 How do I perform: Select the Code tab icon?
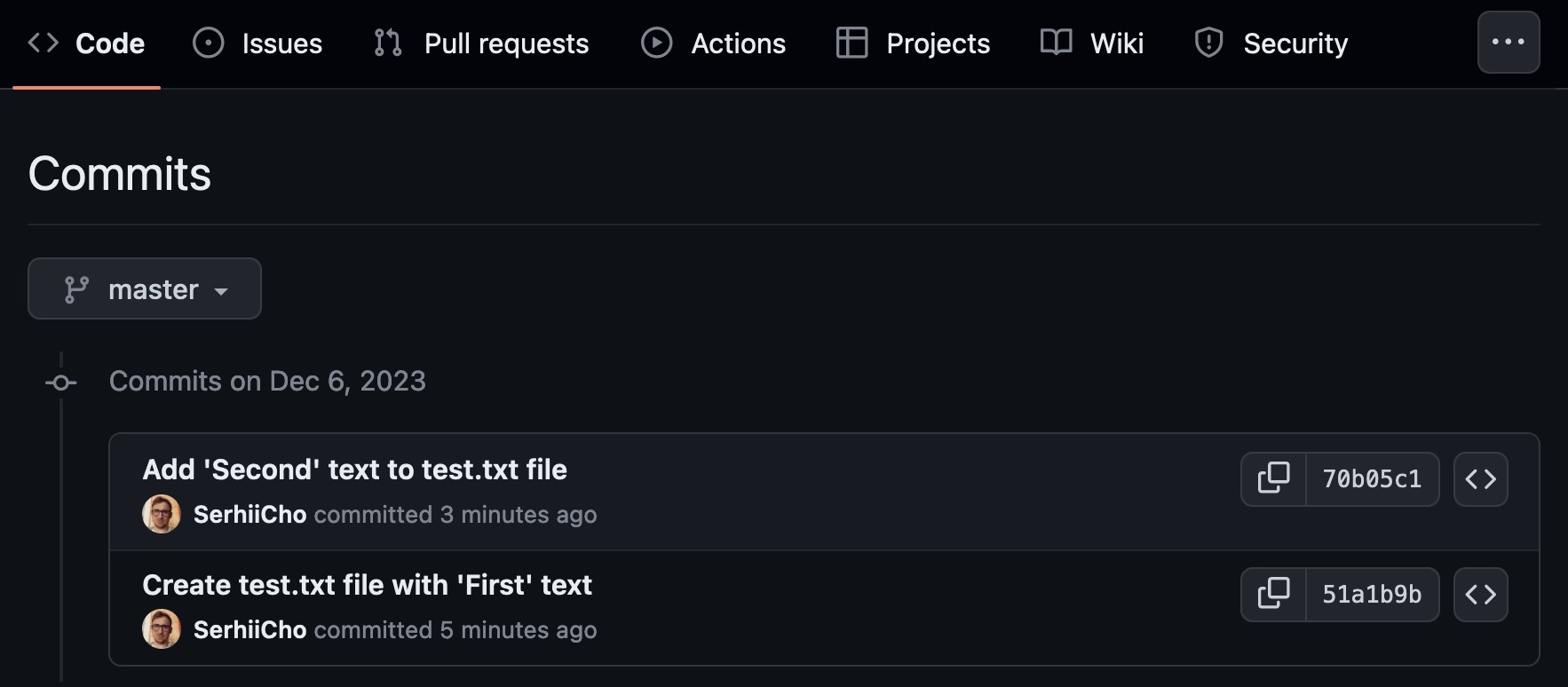41,42
